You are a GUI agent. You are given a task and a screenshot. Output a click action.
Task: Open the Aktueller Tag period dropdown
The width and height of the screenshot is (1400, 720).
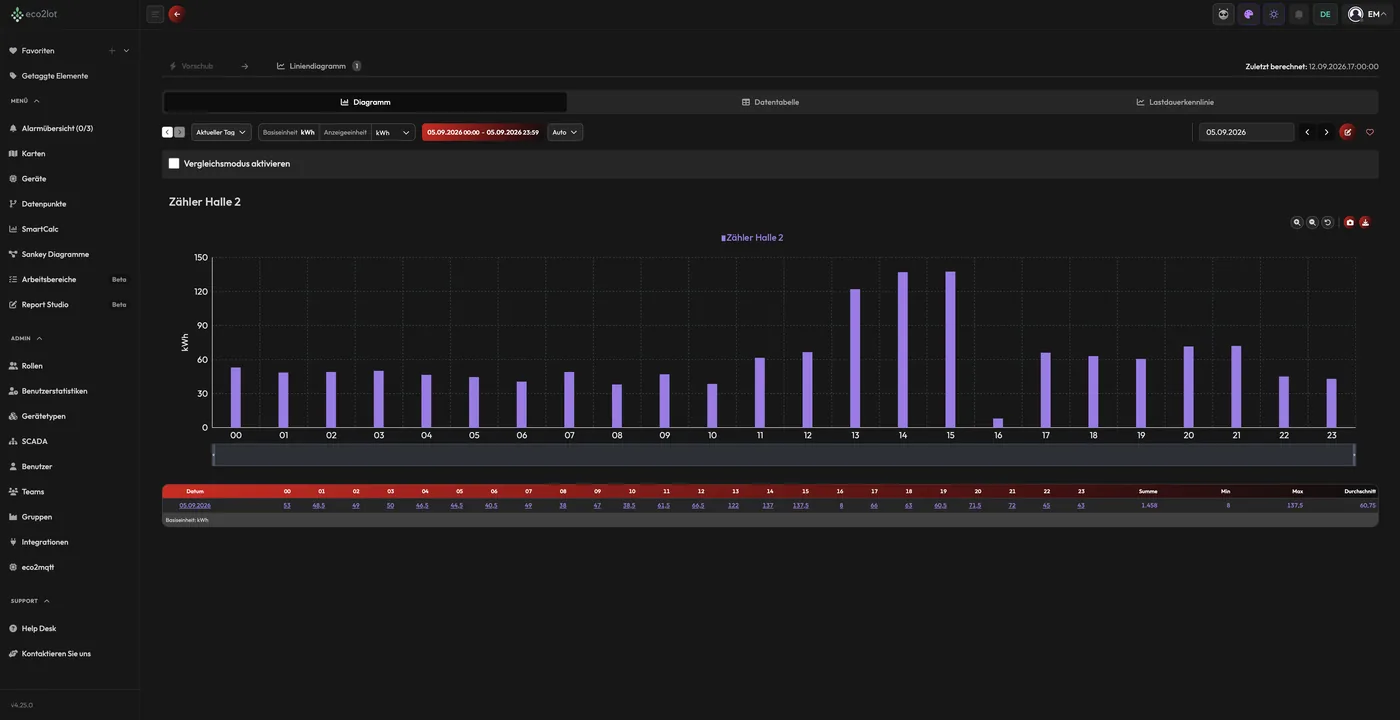tap(221, 132)
